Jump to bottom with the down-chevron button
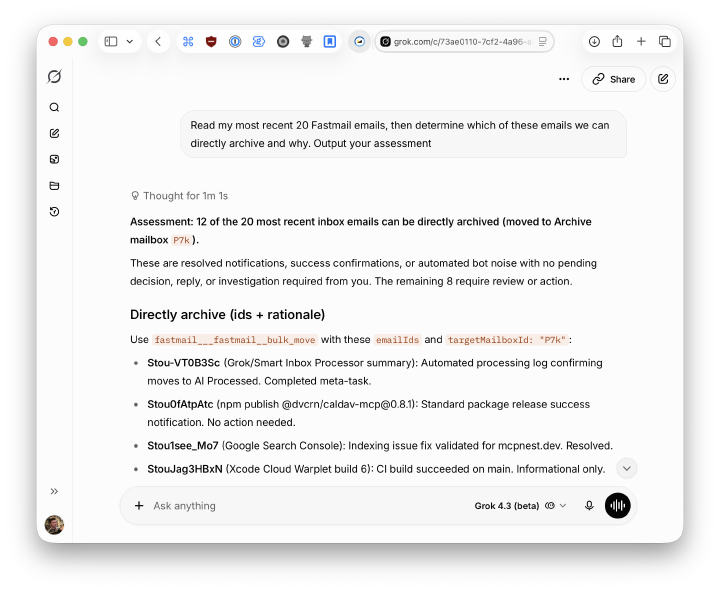 [x=626, y=468]
